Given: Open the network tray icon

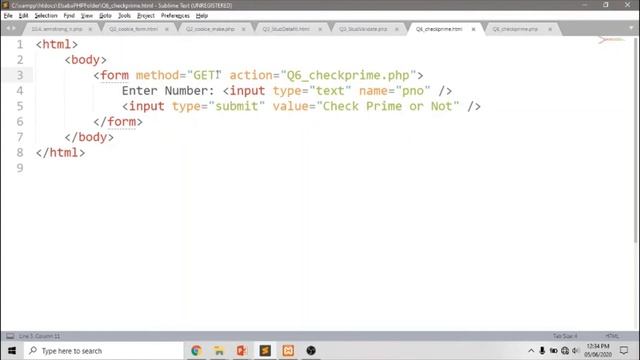Looking at the screenshot, I should click(x=565, y=351).
